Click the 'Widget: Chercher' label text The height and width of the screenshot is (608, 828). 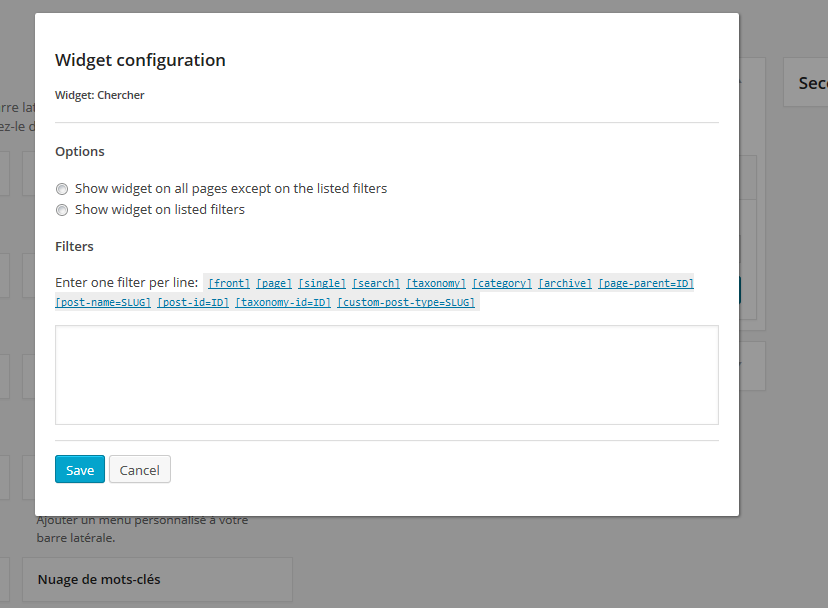[x=100, y=95]
